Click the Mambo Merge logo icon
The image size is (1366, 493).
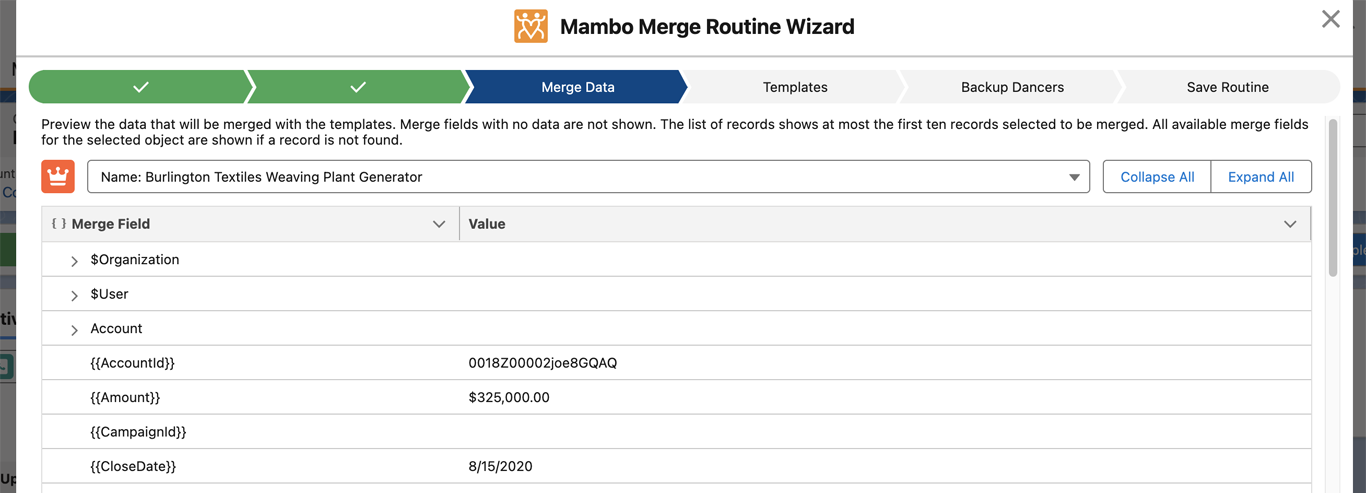(531, 26)
